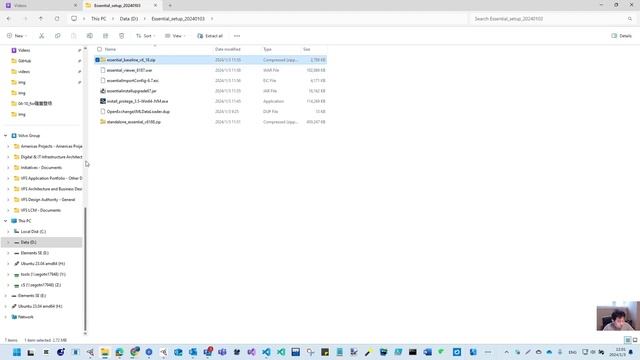This screenshot has height=360, width=640.
Task: Open the GitHub pinned folder in sidebar
Action: (x=24, y=61)
